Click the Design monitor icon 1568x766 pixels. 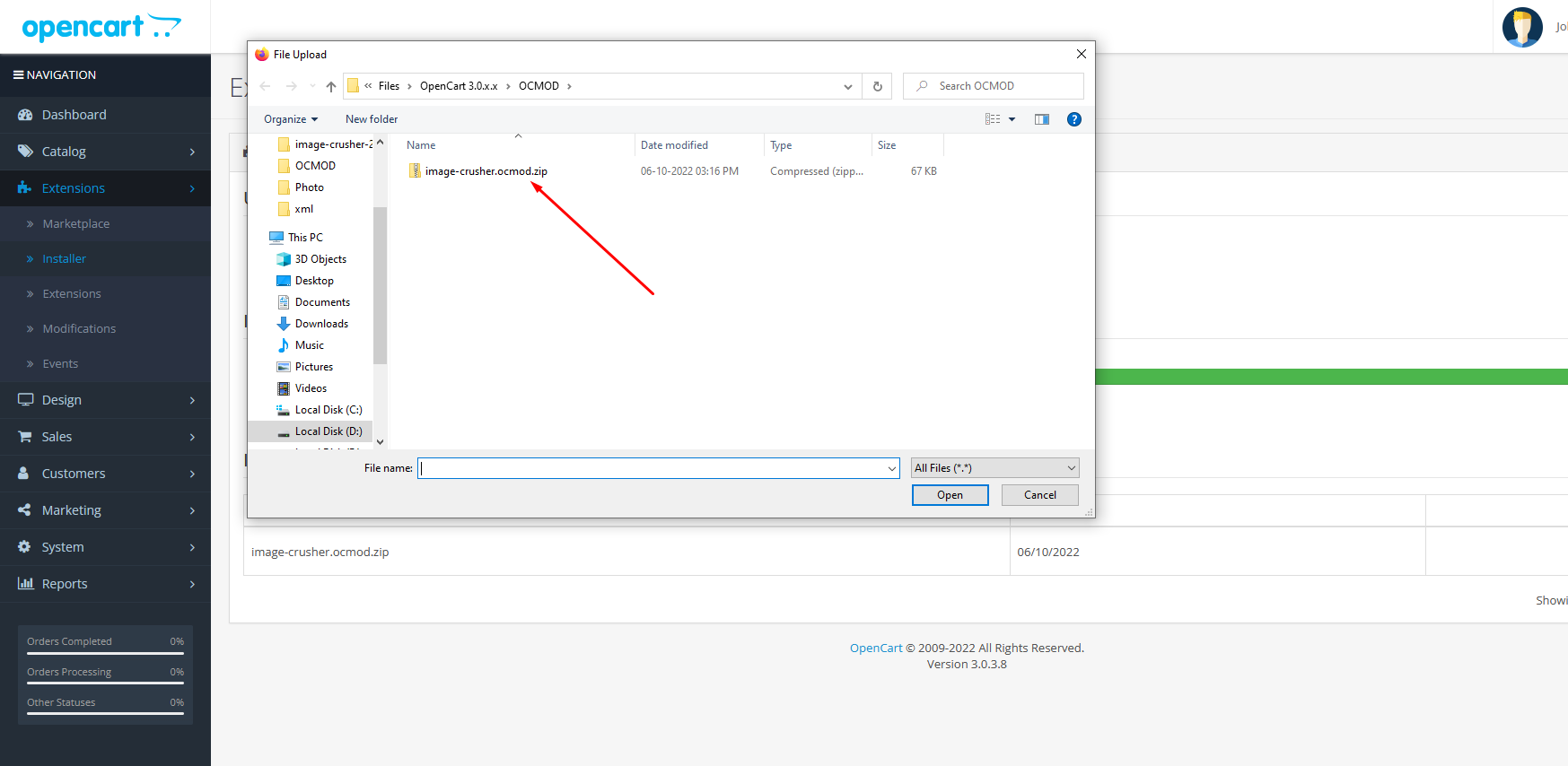[x=25, y=400]
